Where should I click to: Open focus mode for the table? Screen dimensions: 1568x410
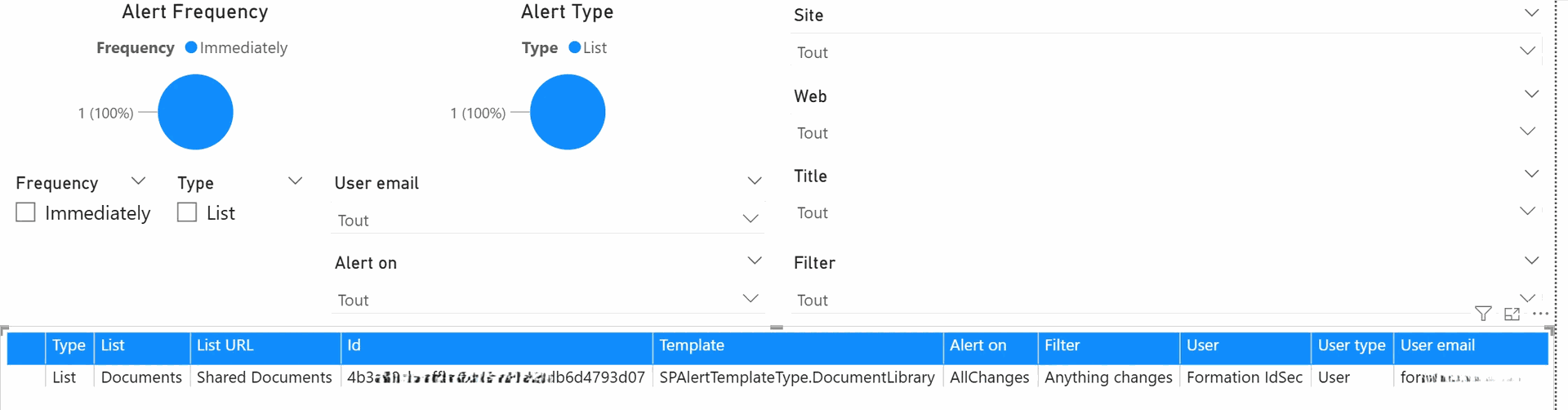pyautogui.click(x=1512, y=314)
